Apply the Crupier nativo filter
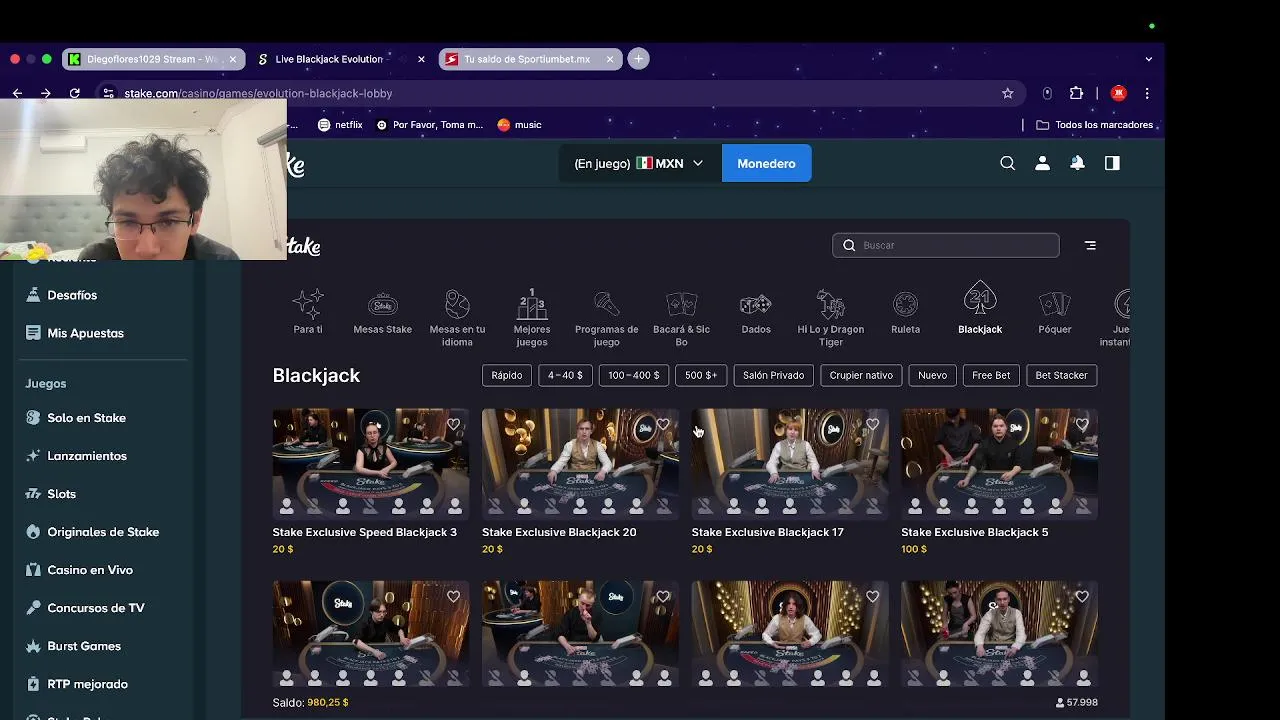Image resolution: width=1280 pixels, height=720 pixels. click(861, 375)
